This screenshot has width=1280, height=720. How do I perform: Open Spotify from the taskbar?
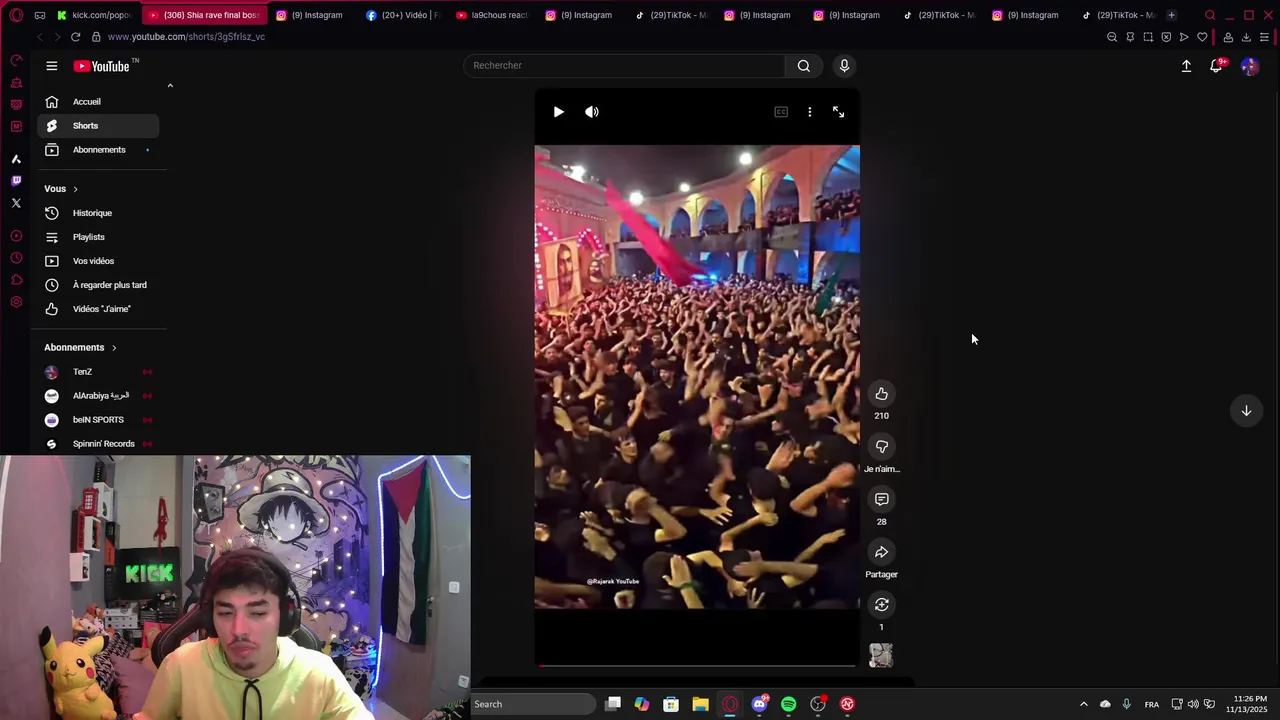[789, 704]
